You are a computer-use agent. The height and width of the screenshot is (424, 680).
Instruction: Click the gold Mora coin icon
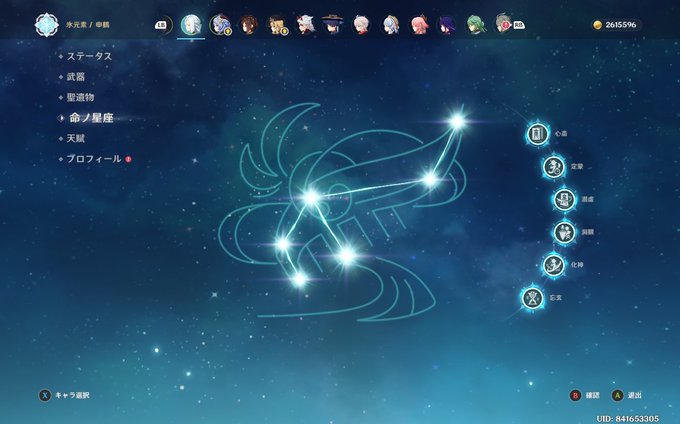tap(598, 25)
